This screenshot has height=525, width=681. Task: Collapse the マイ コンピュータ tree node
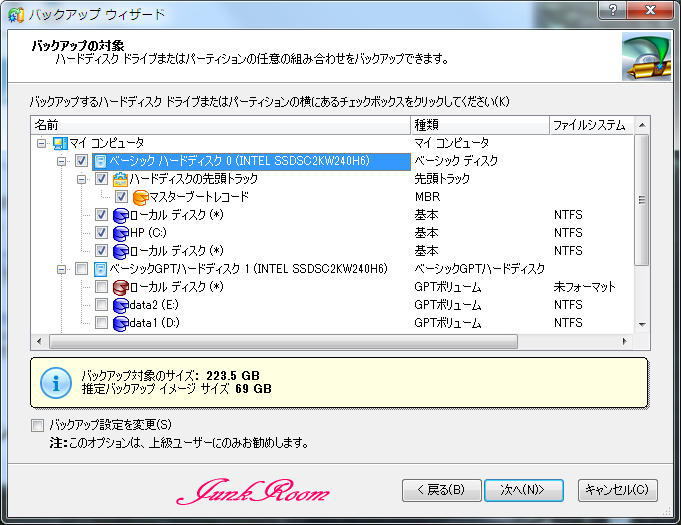42,143
